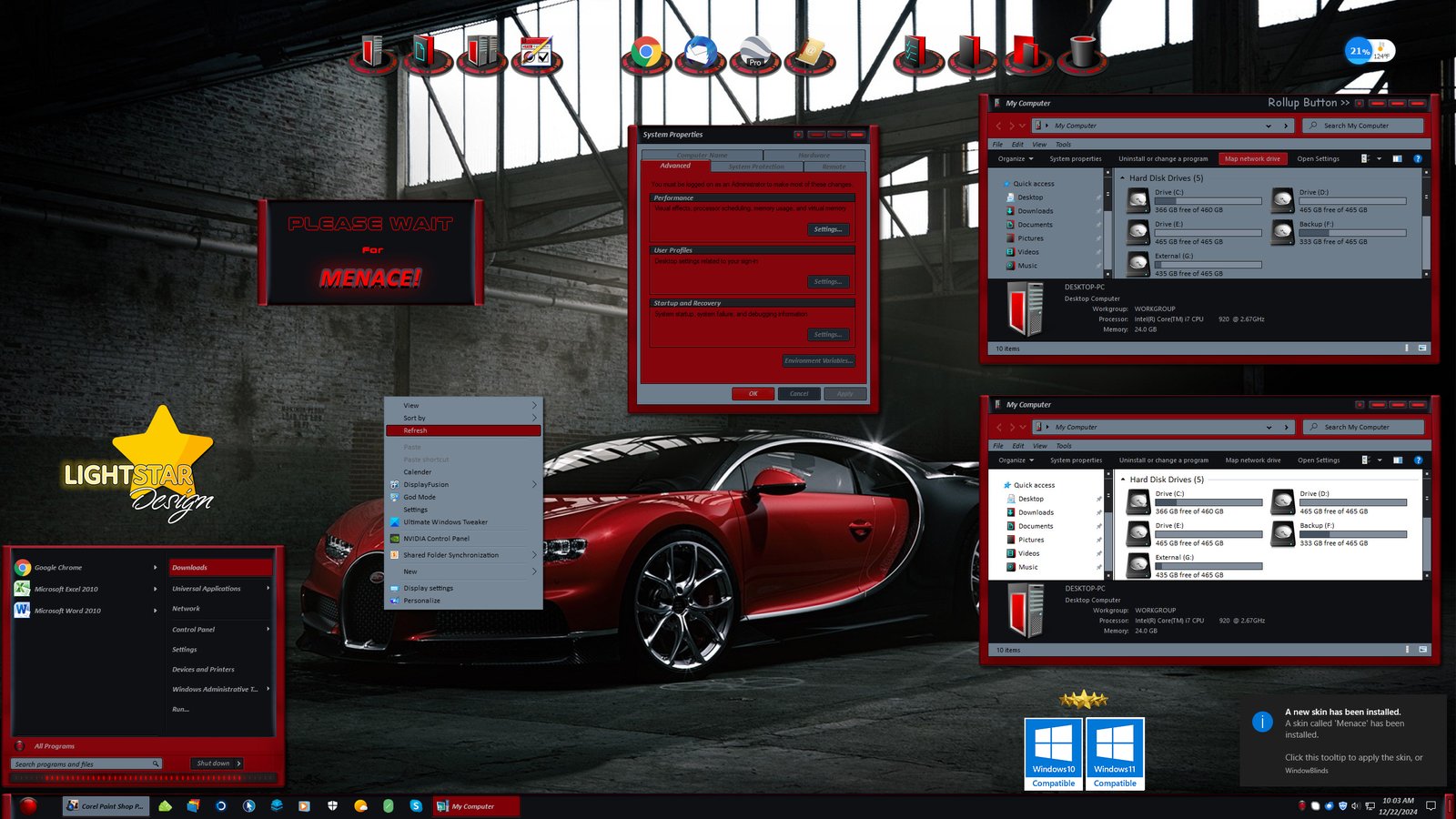Open Skype from the taskbar

pos(416,805)
